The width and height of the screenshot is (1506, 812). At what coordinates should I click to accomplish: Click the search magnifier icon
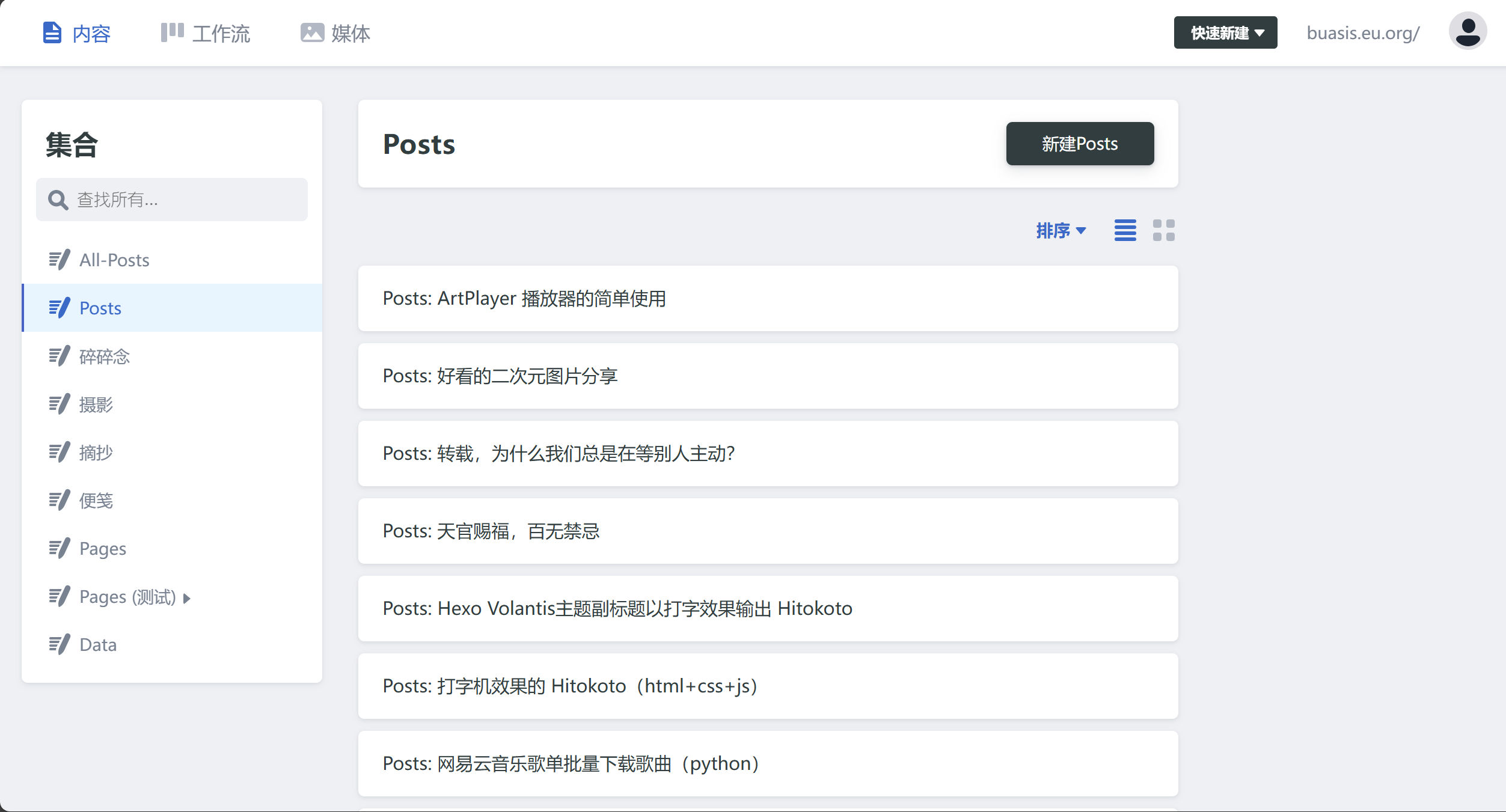(58, 200)
